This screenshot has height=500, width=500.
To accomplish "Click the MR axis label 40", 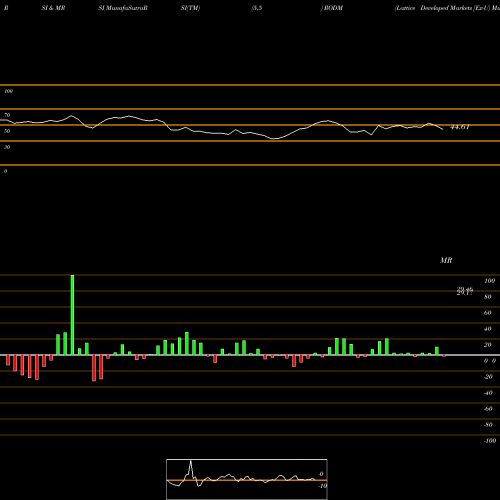I will (x=488, y=329).
